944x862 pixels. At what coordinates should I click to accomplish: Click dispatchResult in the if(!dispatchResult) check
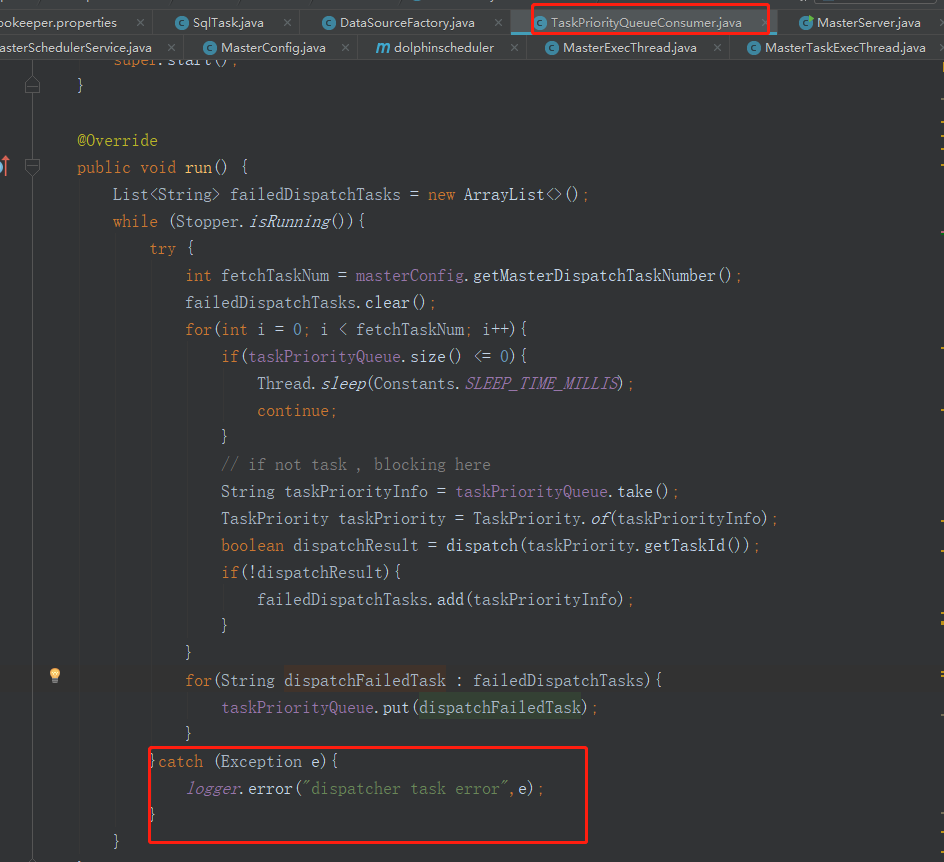(320, 572)
